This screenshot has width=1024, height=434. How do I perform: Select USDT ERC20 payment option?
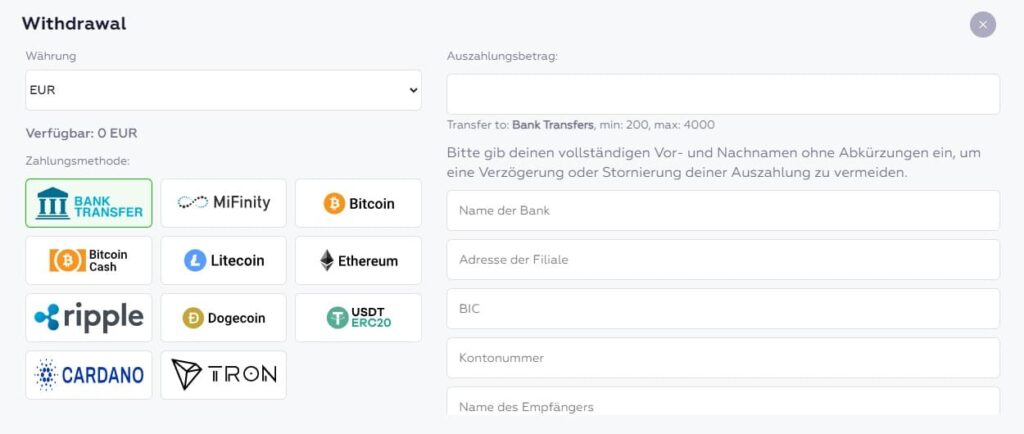(358, 318)
